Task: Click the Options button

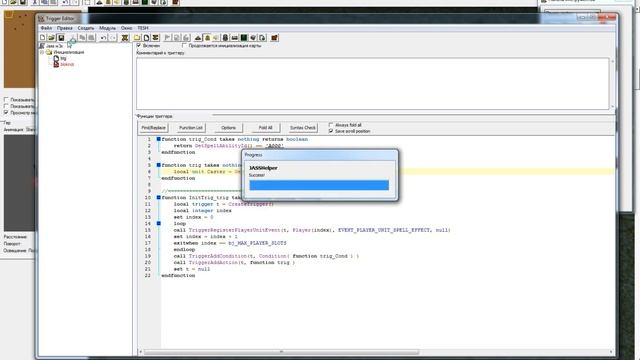Action: click(228, 128)
